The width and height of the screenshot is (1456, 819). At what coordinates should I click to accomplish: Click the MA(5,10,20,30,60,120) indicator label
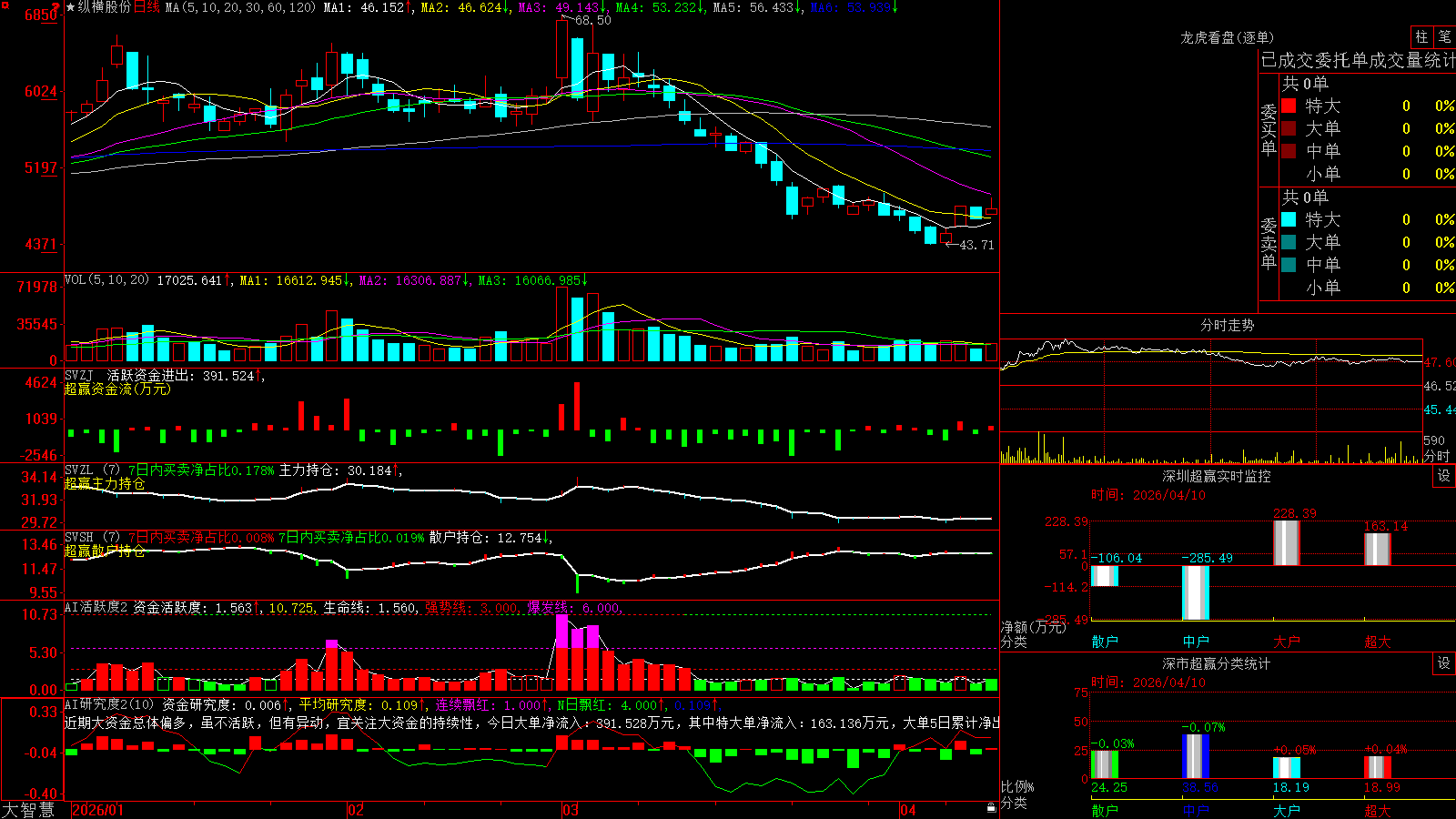click(240, 7)
